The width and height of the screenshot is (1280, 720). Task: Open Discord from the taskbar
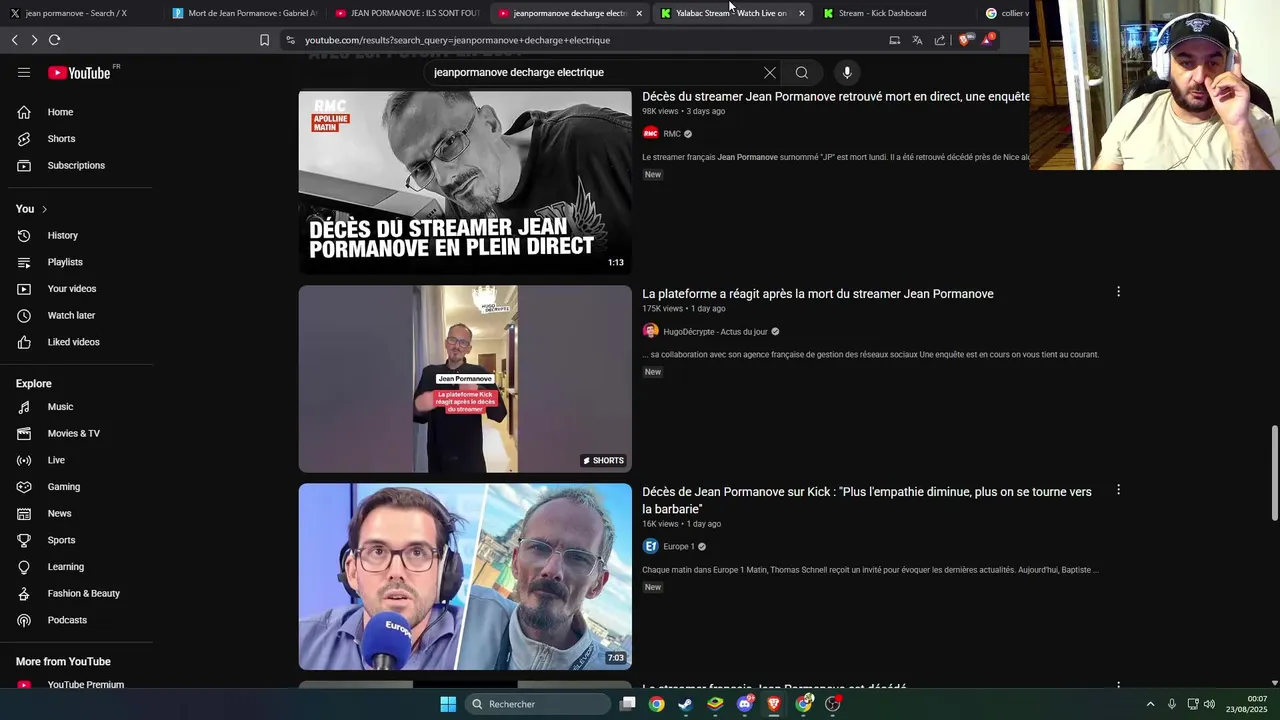744,704
